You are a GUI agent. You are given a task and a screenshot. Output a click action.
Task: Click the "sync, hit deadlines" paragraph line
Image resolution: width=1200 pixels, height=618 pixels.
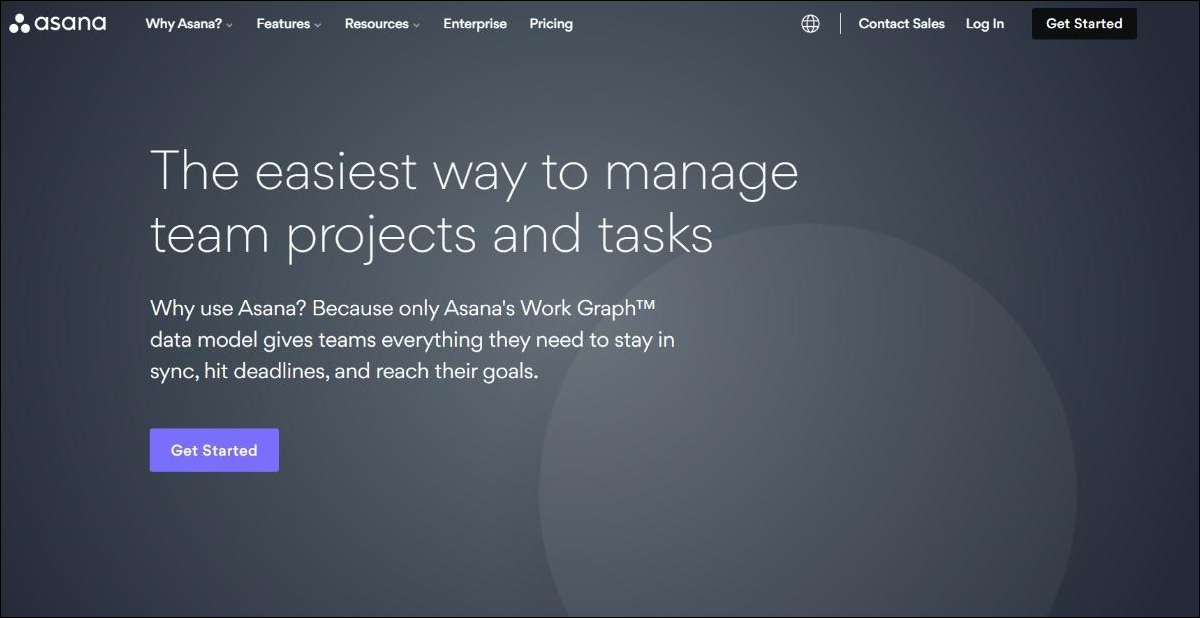[344, 371]
